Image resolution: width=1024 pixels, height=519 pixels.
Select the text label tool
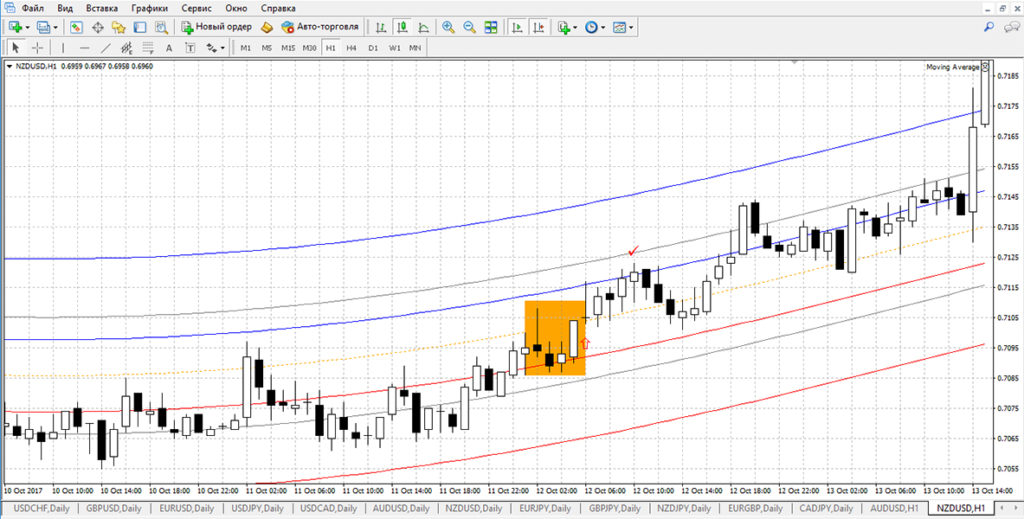point(168,47)
